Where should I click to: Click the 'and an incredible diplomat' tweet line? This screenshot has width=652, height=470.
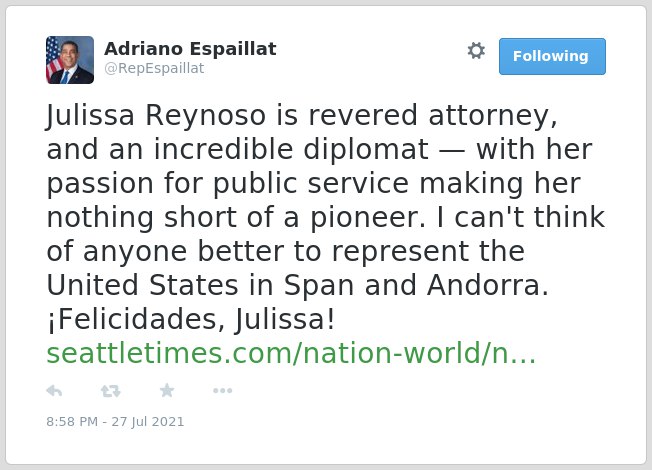[319, 149]
